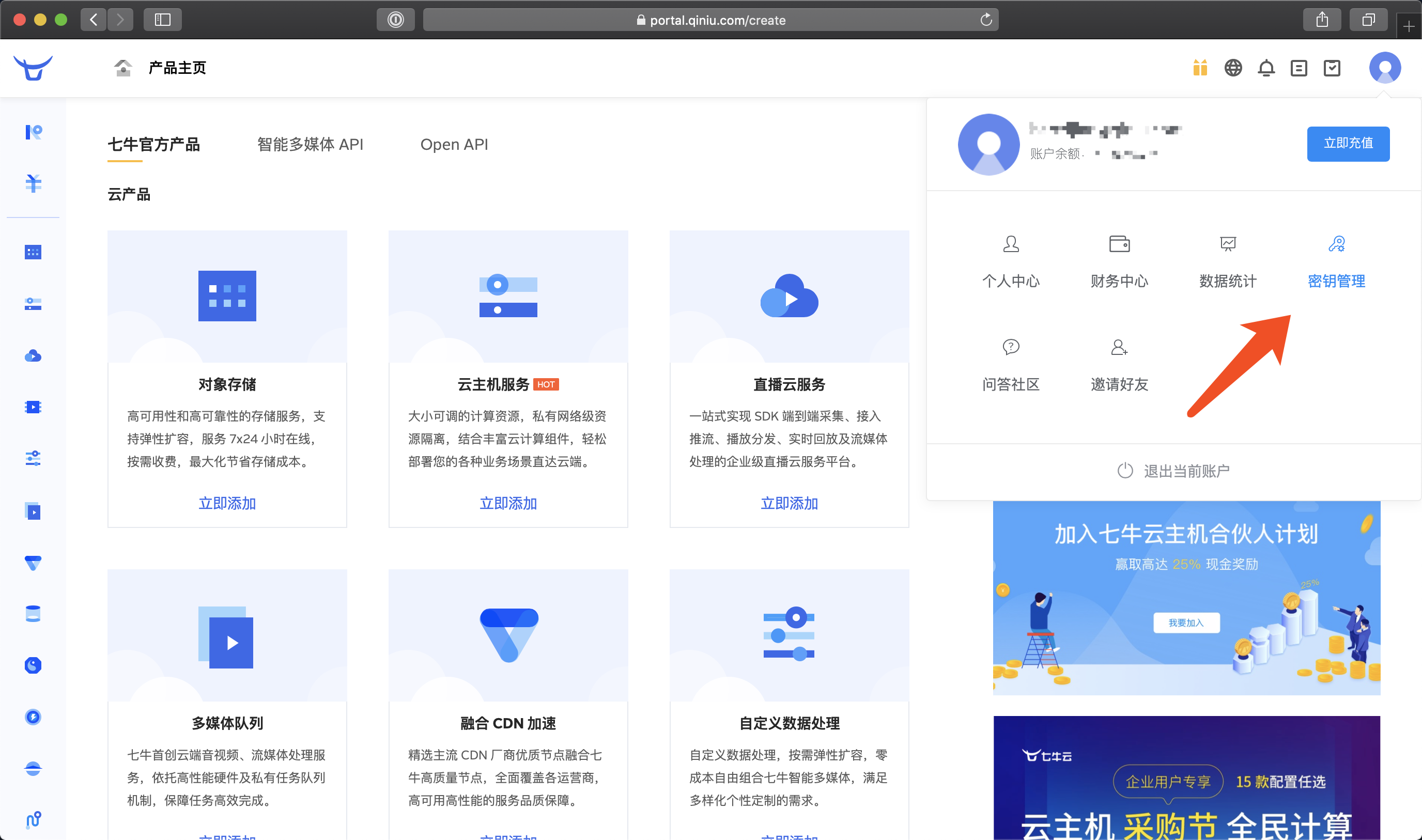Click the Qiniu bull logo
Screen dimensions: 1422x840
point(33,68)
